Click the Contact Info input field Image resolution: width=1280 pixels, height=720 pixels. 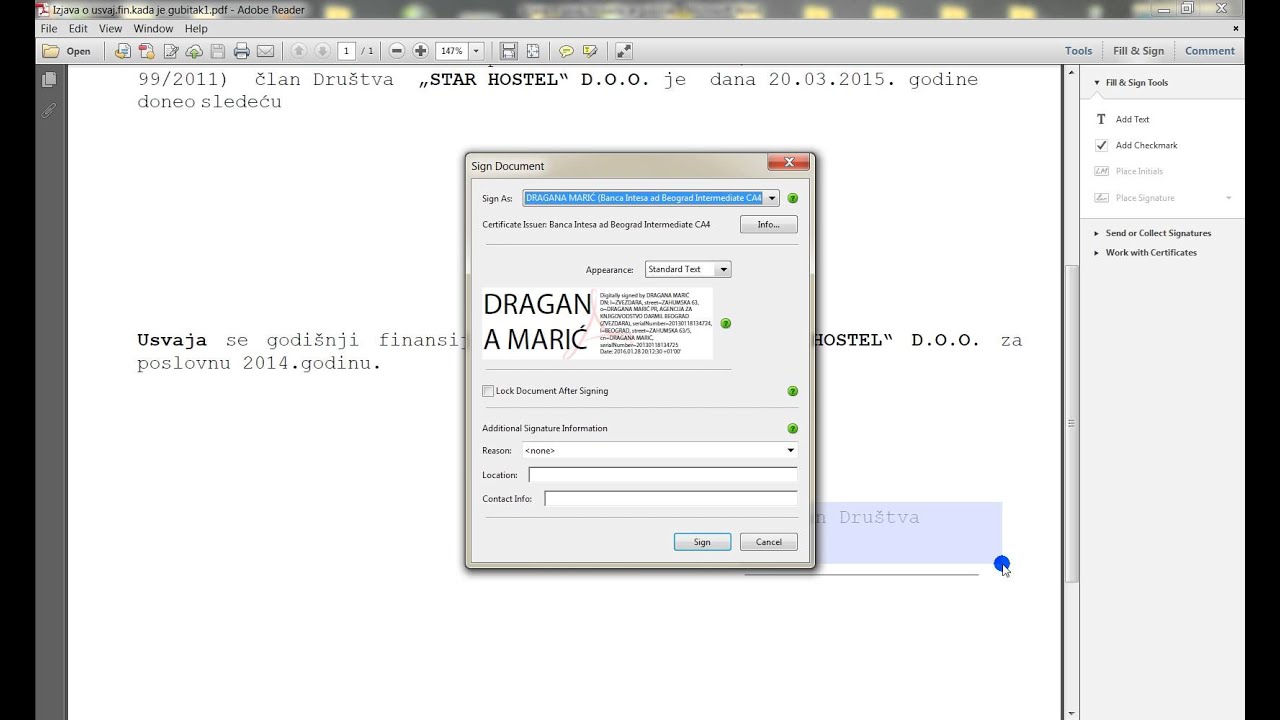671,498
